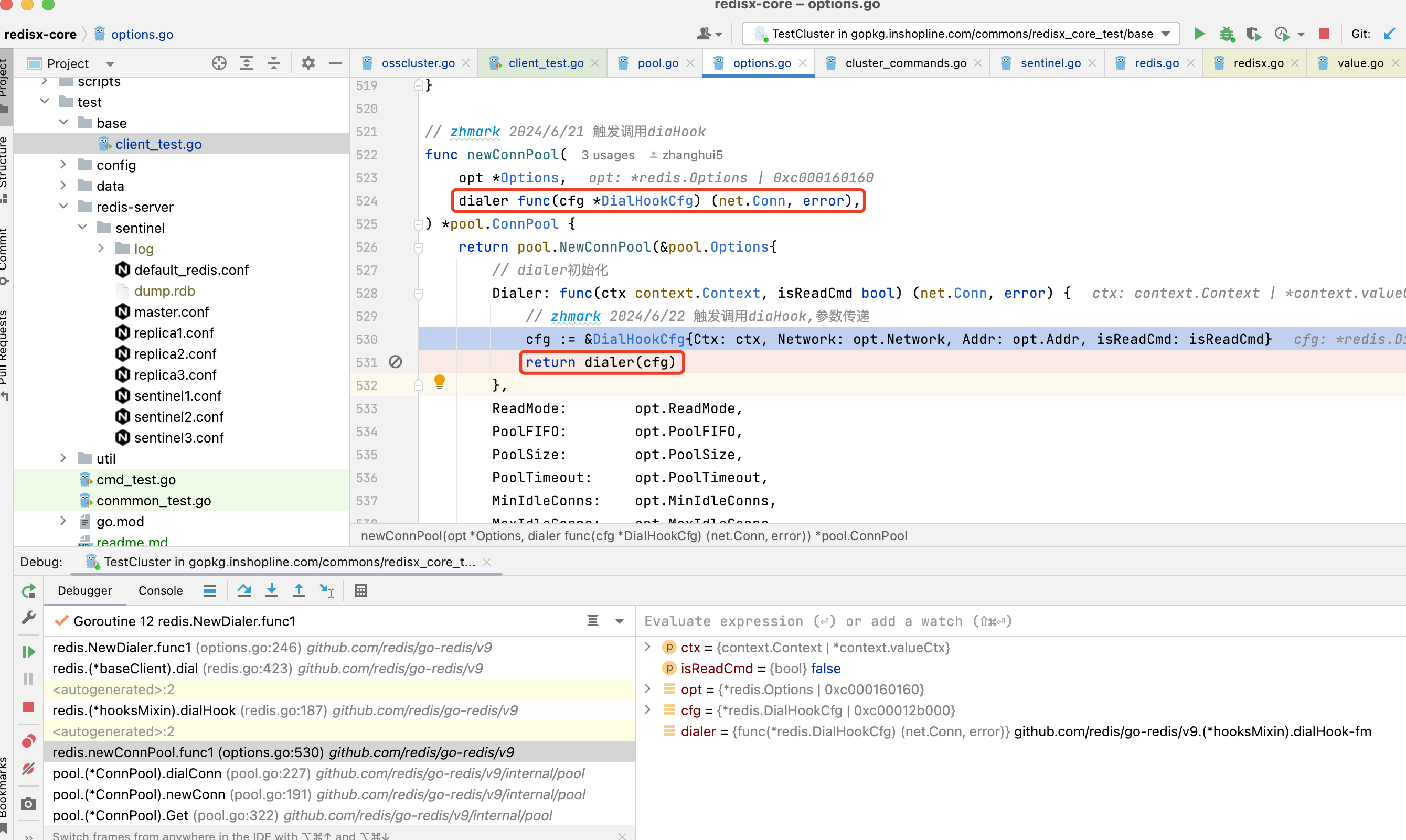The height and width of the screenshot is (840, 1406).
Task: View breakpoints icon in debug sidebar
Action: 28,741
